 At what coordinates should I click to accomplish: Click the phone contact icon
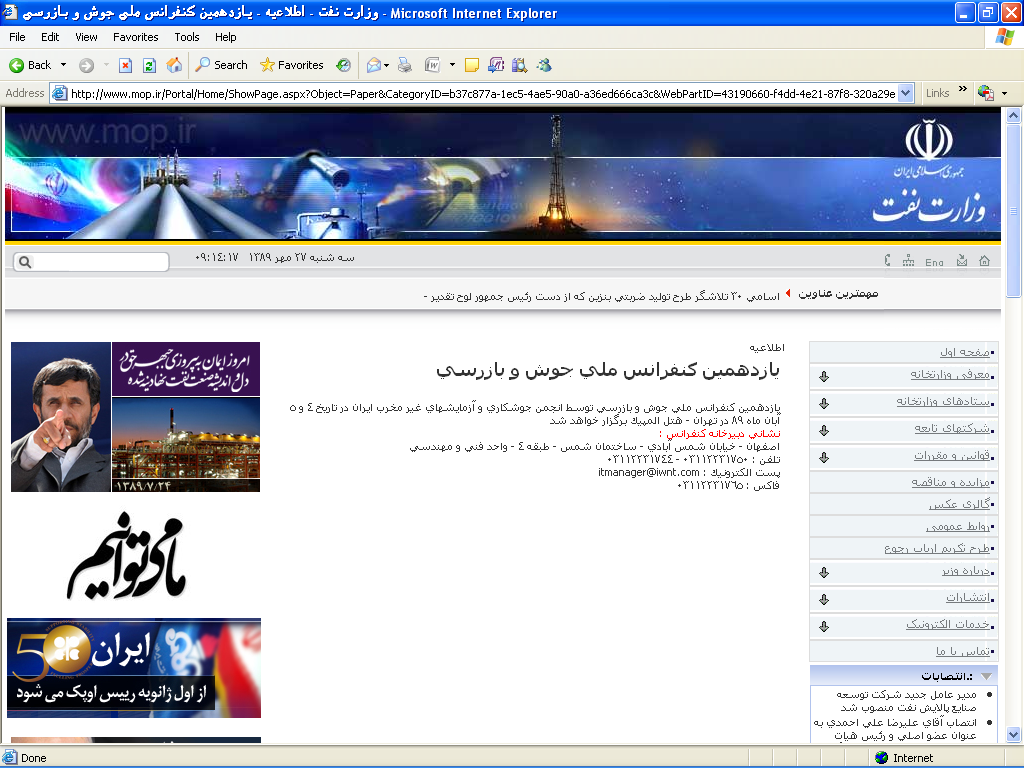coord(887,261)
